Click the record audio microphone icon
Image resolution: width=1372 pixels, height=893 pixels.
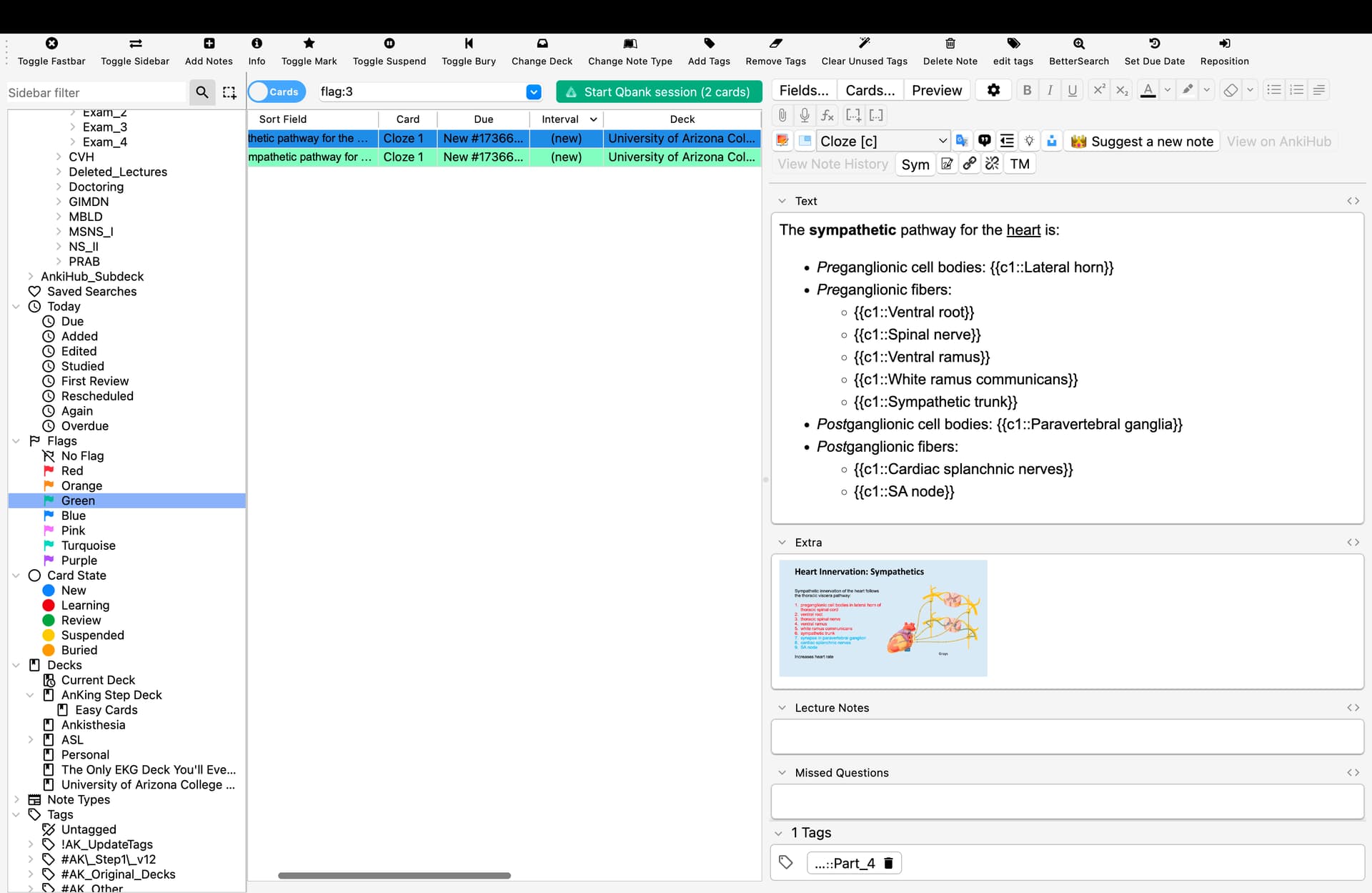805,115
